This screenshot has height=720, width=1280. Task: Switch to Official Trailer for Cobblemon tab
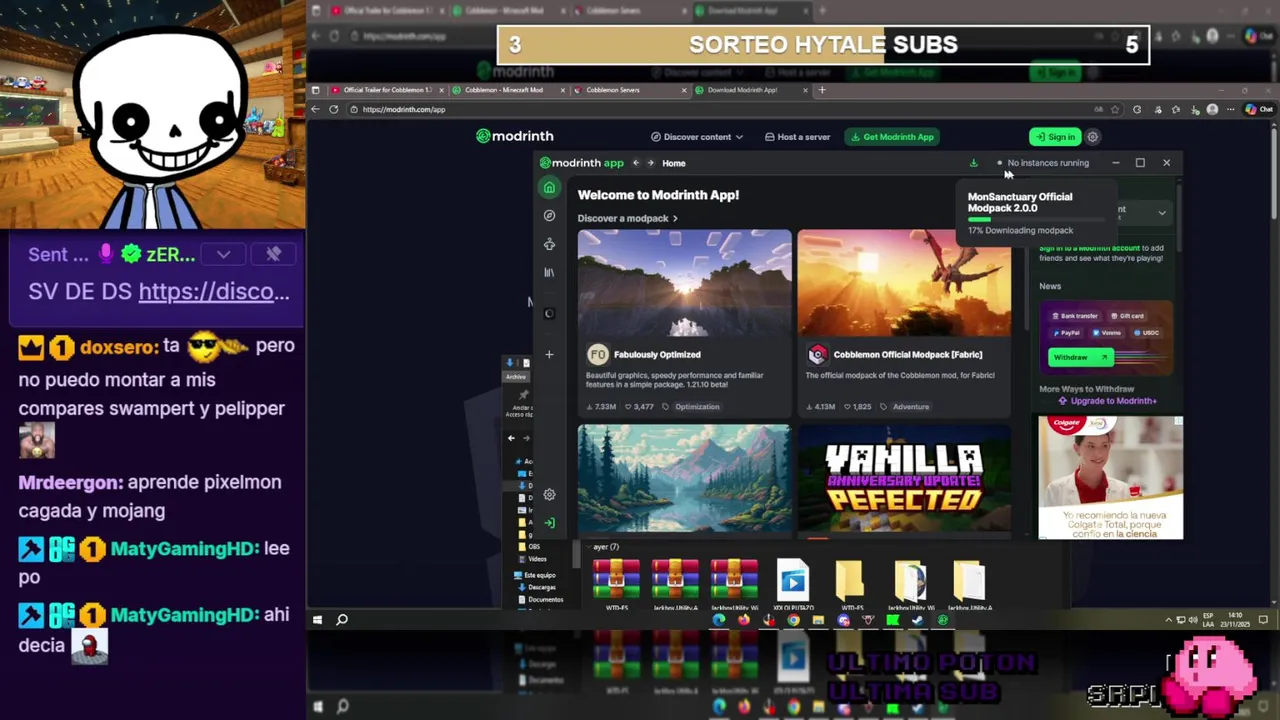[x=388, y=90]
